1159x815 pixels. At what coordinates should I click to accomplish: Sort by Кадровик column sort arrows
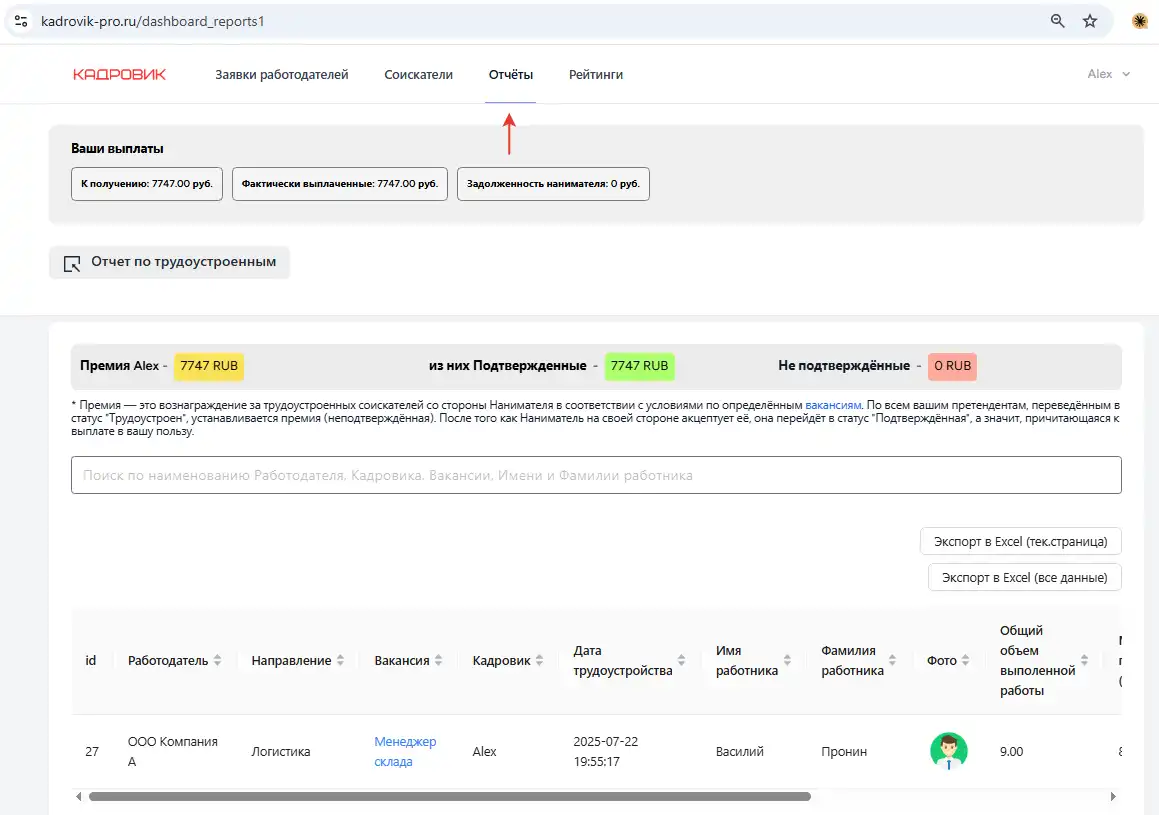540,661
